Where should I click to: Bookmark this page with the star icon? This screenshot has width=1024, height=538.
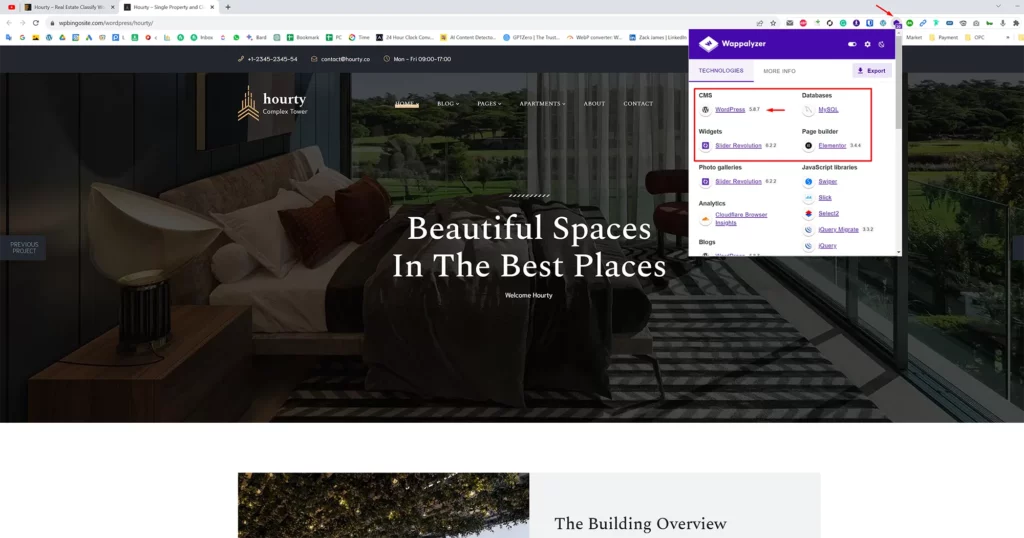773,23
